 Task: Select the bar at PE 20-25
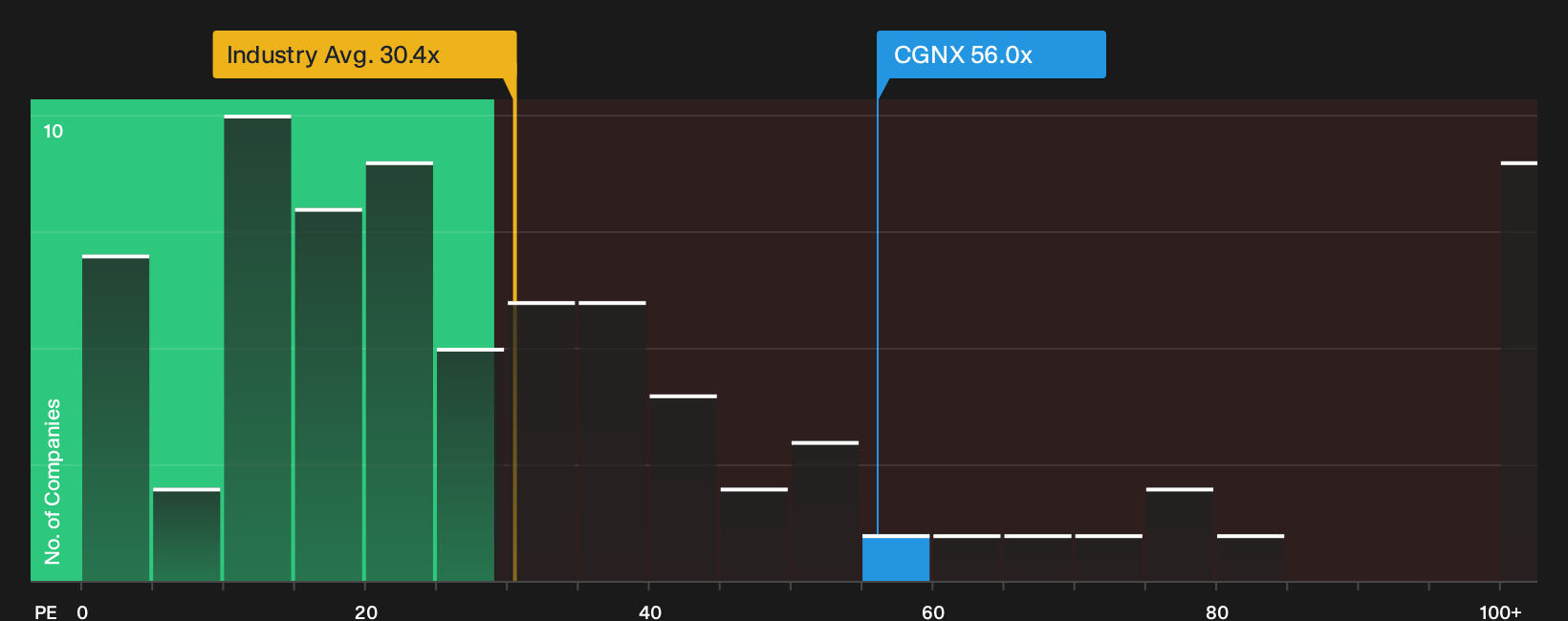coord(400,372)
